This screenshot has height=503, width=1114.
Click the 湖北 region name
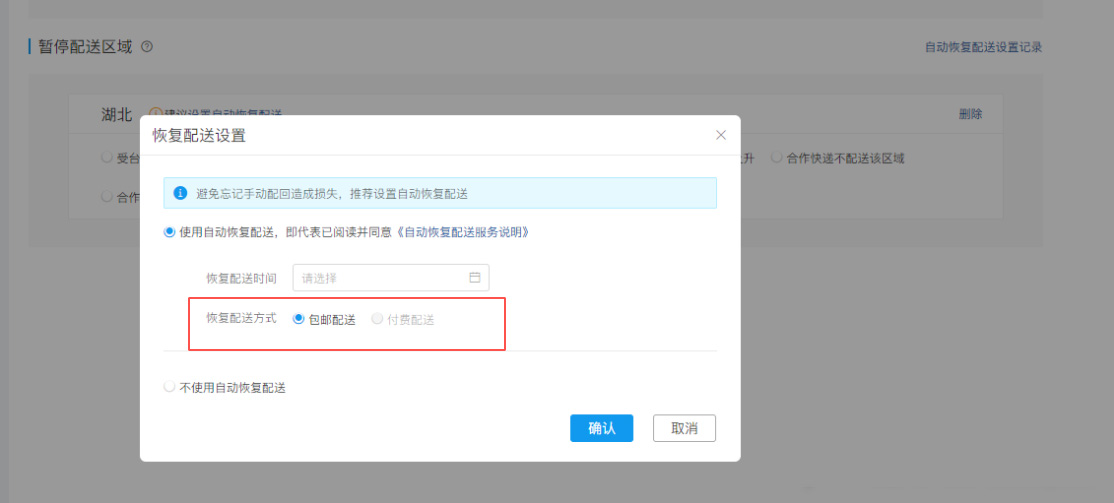click(x=117, y=114)
